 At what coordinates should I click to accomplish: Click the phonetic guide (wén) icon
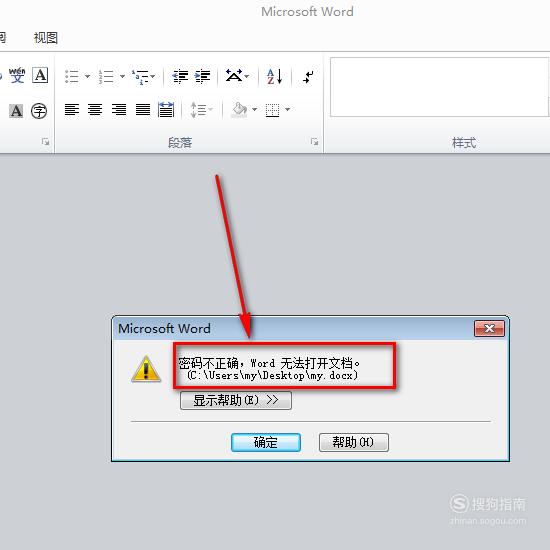[17, 75]
